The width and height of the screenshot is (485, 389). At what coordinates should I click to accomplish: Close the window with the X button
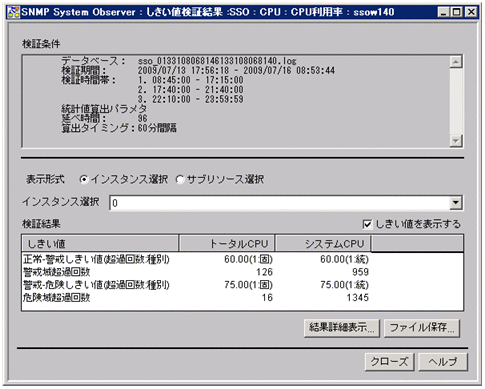[471, 13]
